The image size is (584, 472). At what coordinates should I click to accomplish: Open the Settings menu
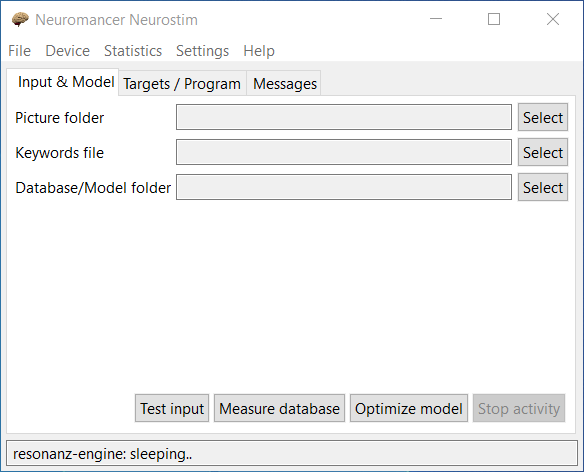click(x=202, y=51)
